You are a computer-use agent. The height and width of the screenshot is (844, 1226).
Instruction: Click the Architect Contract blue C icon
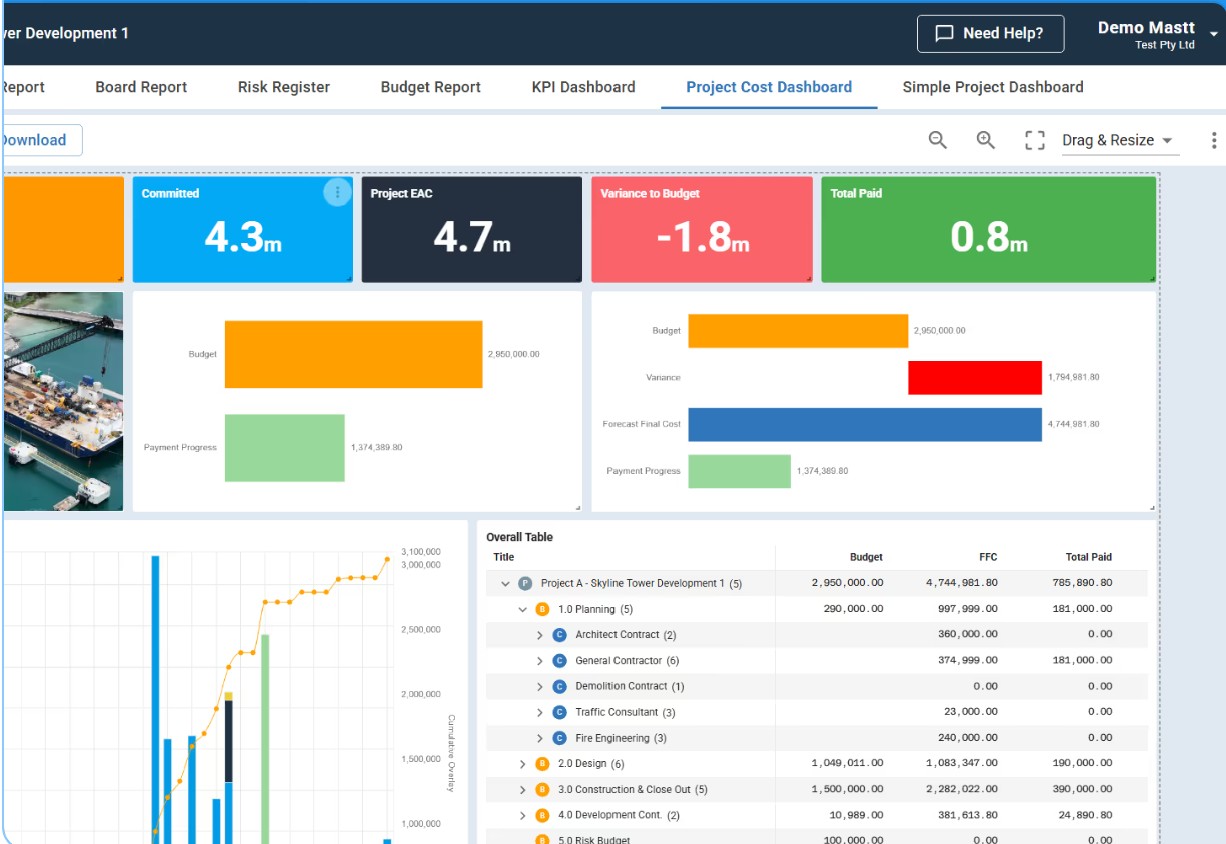(x=559, y=635)
